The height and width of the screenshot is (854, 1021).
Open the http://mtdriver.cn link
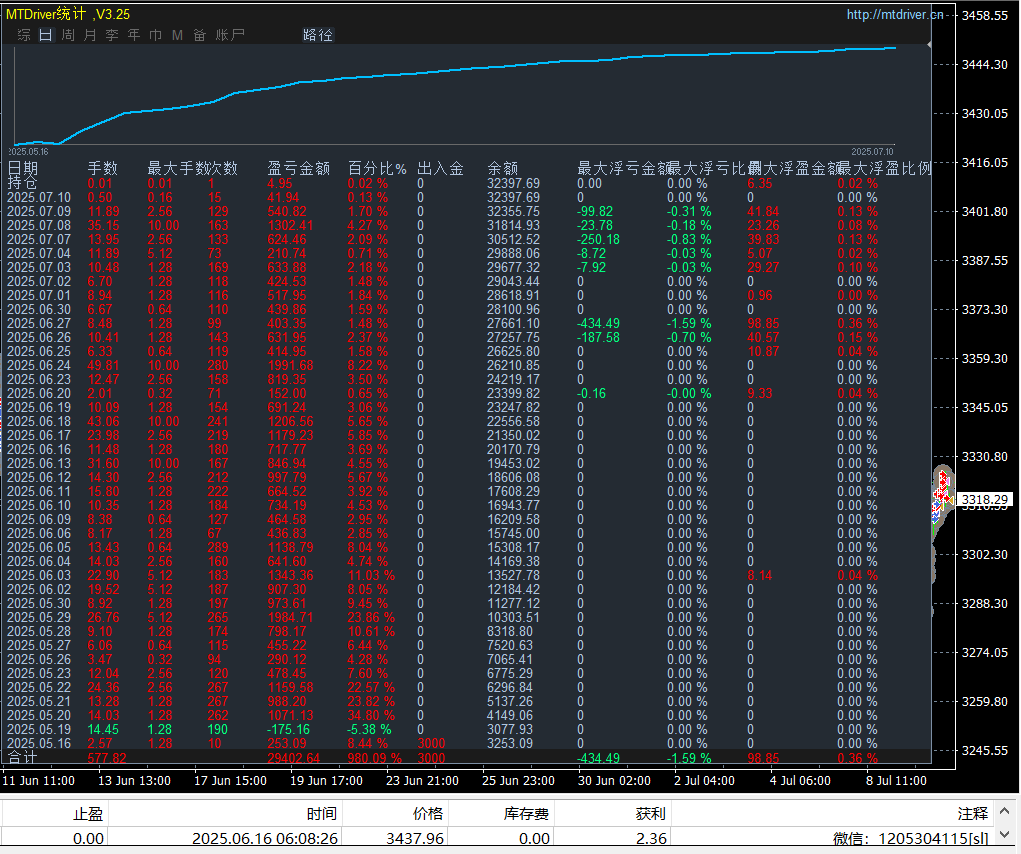[895, 14]
